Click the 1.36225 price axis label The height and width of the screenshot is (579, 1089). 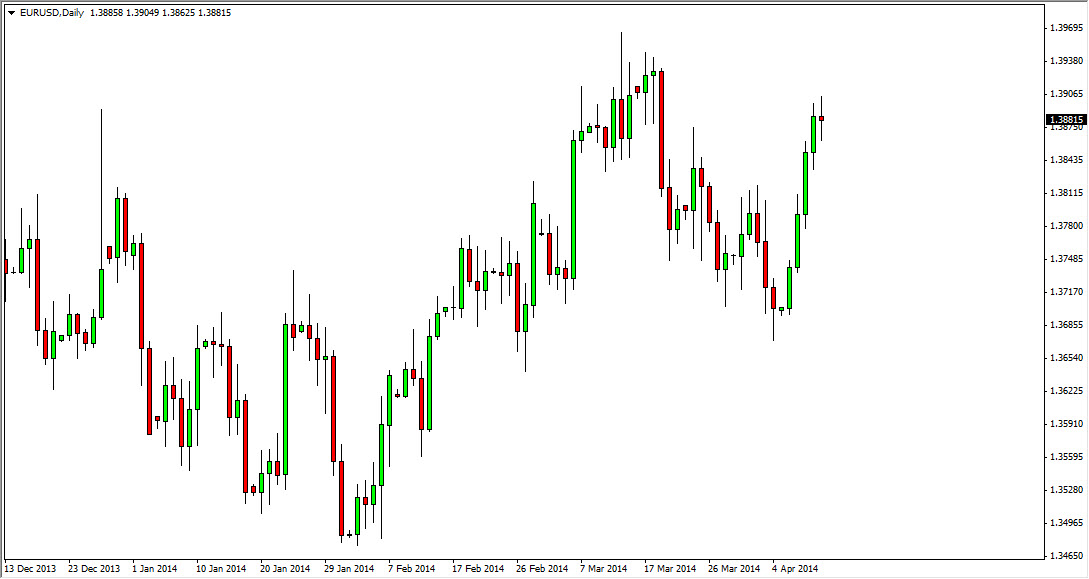(1067, 390)
